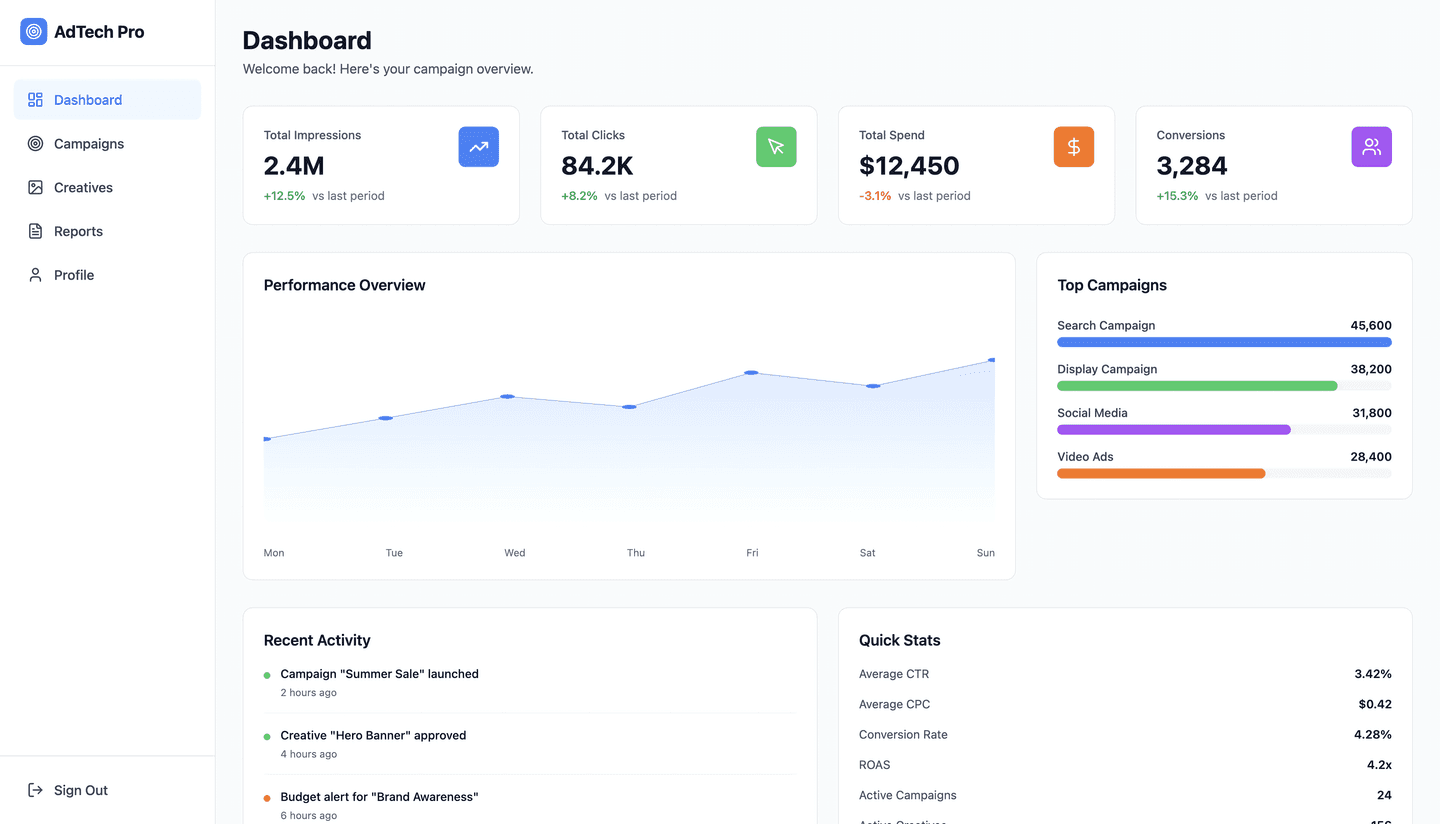Select the Profile person icon
The image size is (1440, 824).
pyautogui.click(x=36, y=274)
